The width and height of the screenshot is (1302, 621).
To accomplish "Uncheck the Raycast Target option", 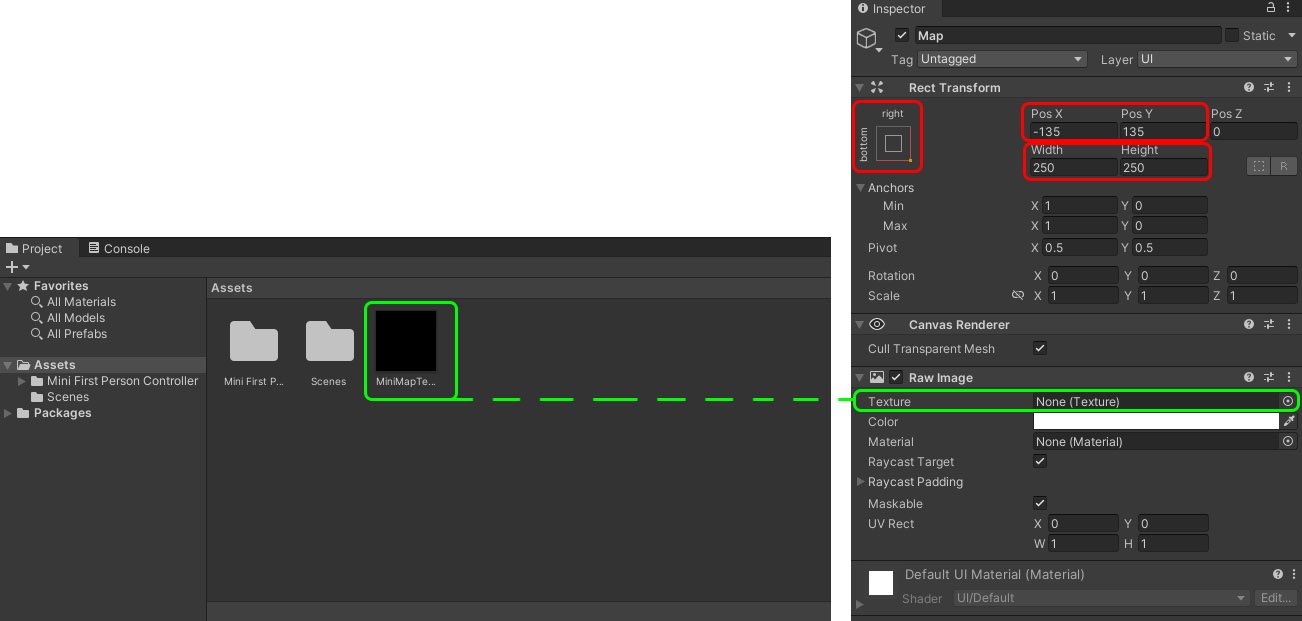I will [x=1040, y=462].
